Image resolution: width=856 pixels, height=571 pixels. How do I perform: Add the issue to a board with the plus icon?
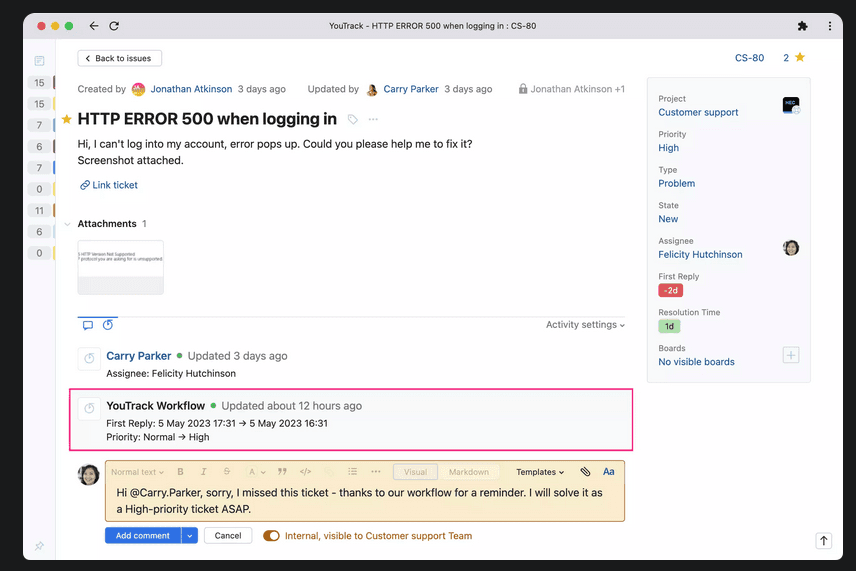(x=790, y=355)
